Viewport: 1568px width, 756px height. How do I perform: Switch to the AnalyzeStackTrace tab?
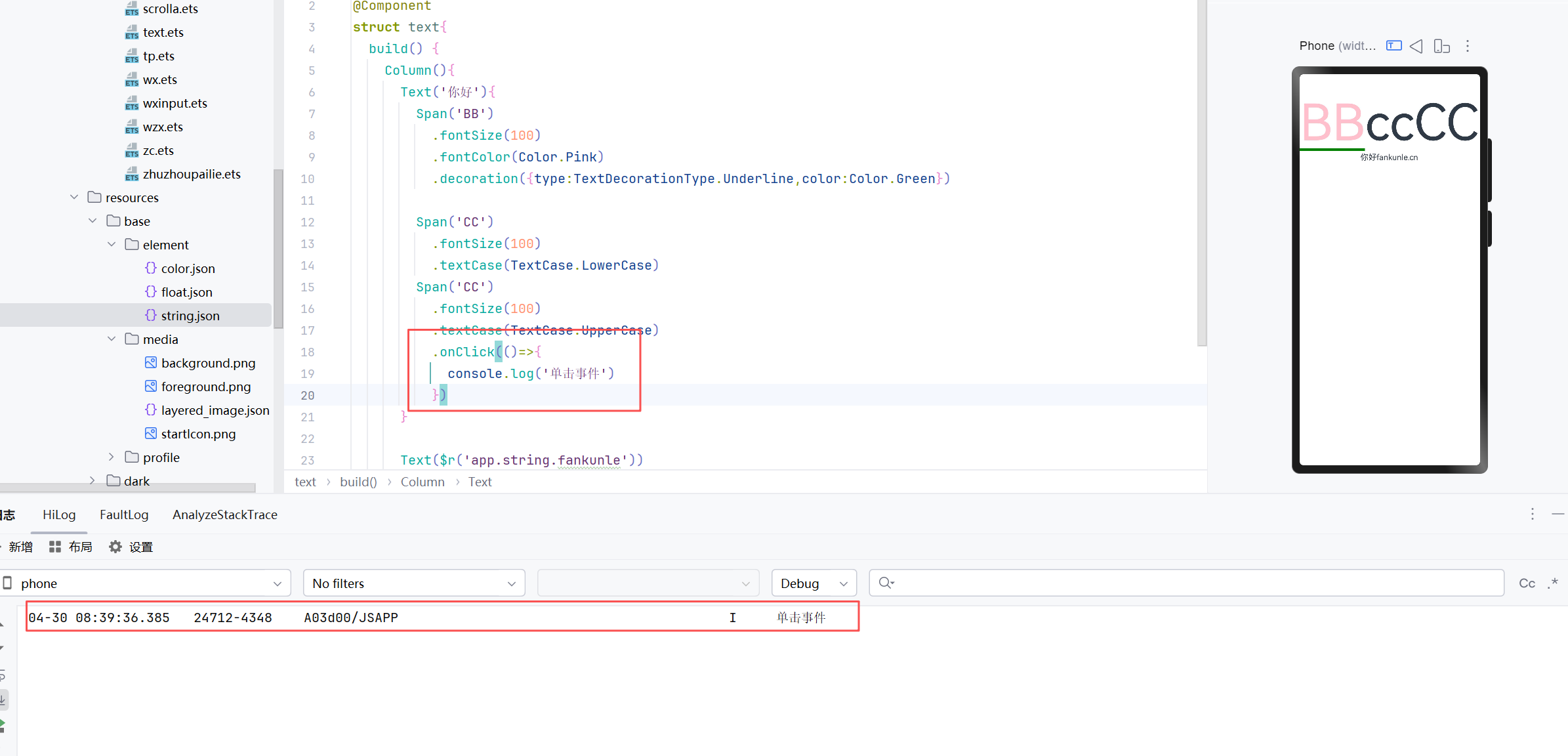click(x=224, y=514)
